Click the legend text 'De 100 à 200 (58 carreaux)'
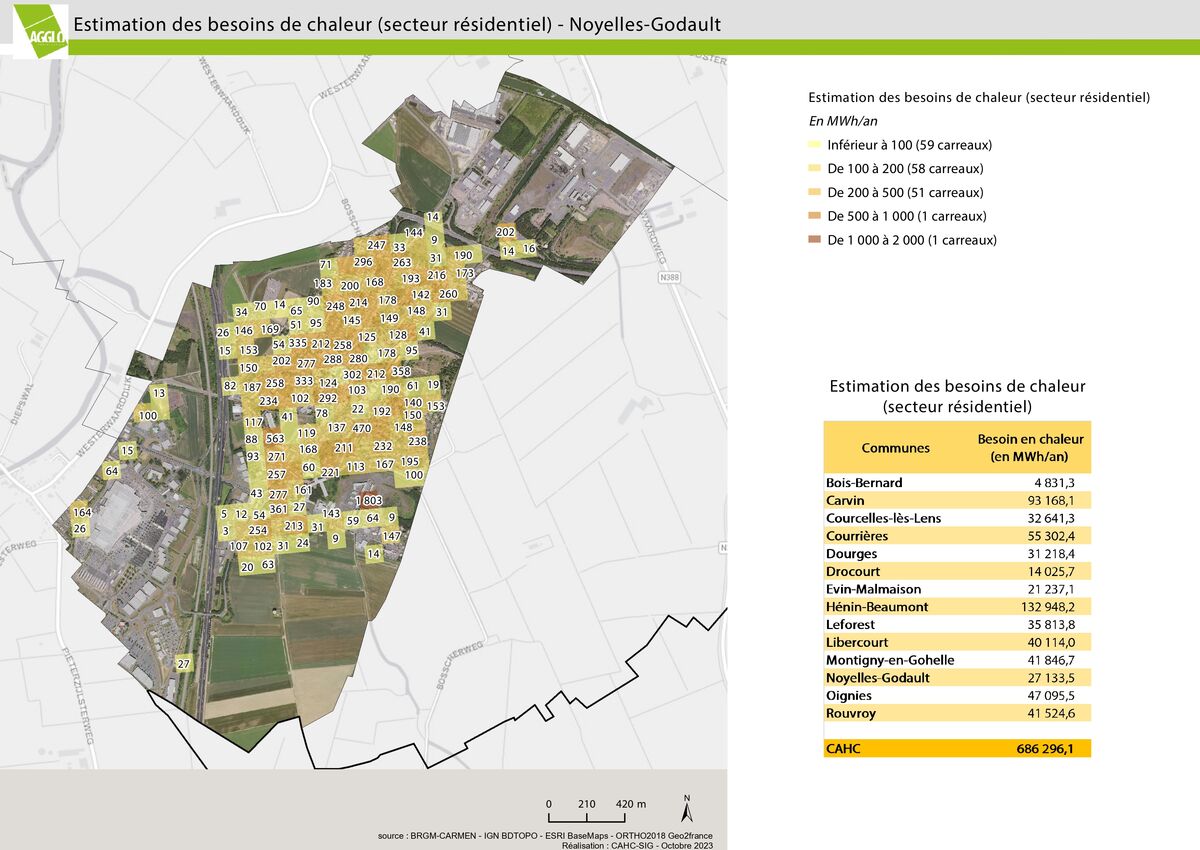Image resolution: width=1200 pixels, height=850 pixels. 906,169
